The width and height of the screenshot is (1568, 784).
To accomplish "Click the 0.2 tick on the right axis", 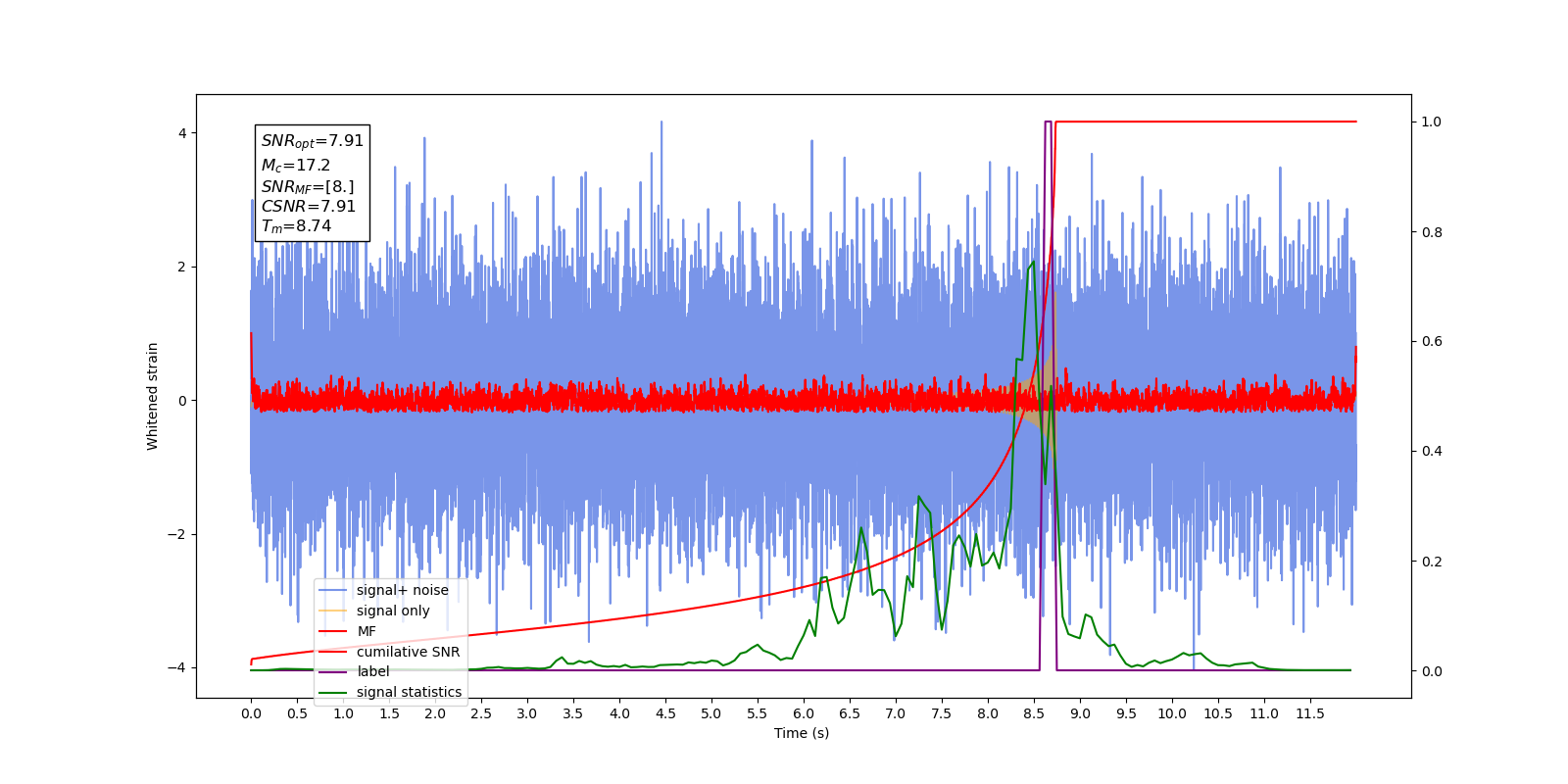I will point(1432,562).
